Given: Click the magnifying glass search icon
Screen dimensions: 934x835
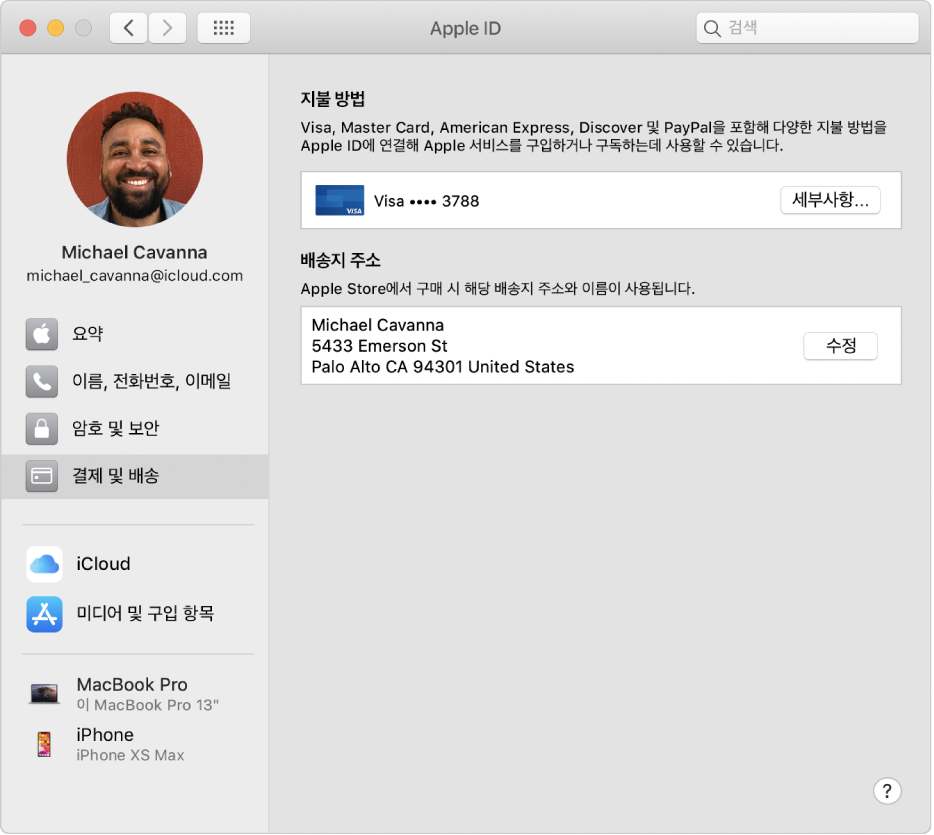Looking at the screenshot, I should click(712, 28).
